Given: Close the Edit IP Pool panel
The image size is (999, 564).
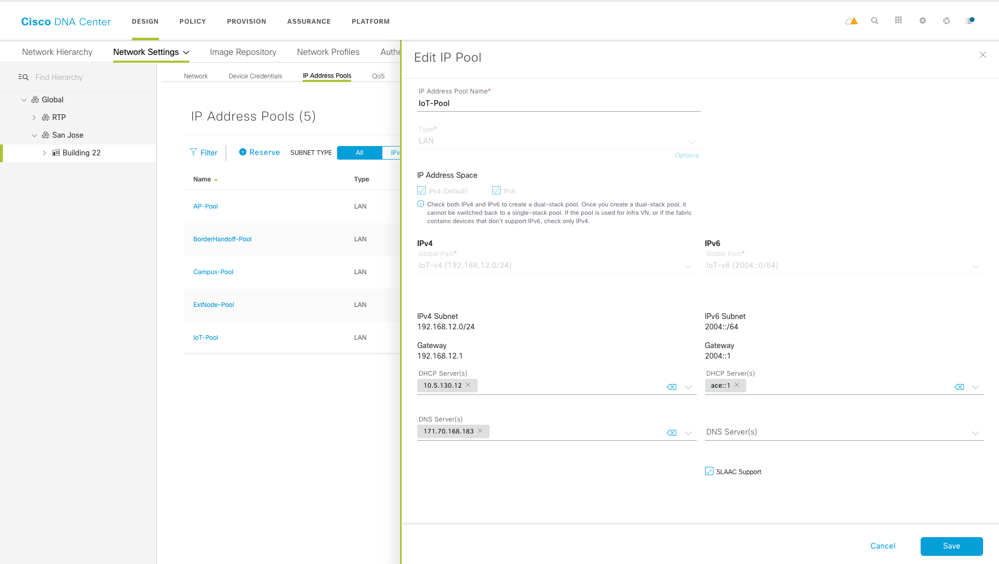Looking at the screenshot, I should 982,55.
